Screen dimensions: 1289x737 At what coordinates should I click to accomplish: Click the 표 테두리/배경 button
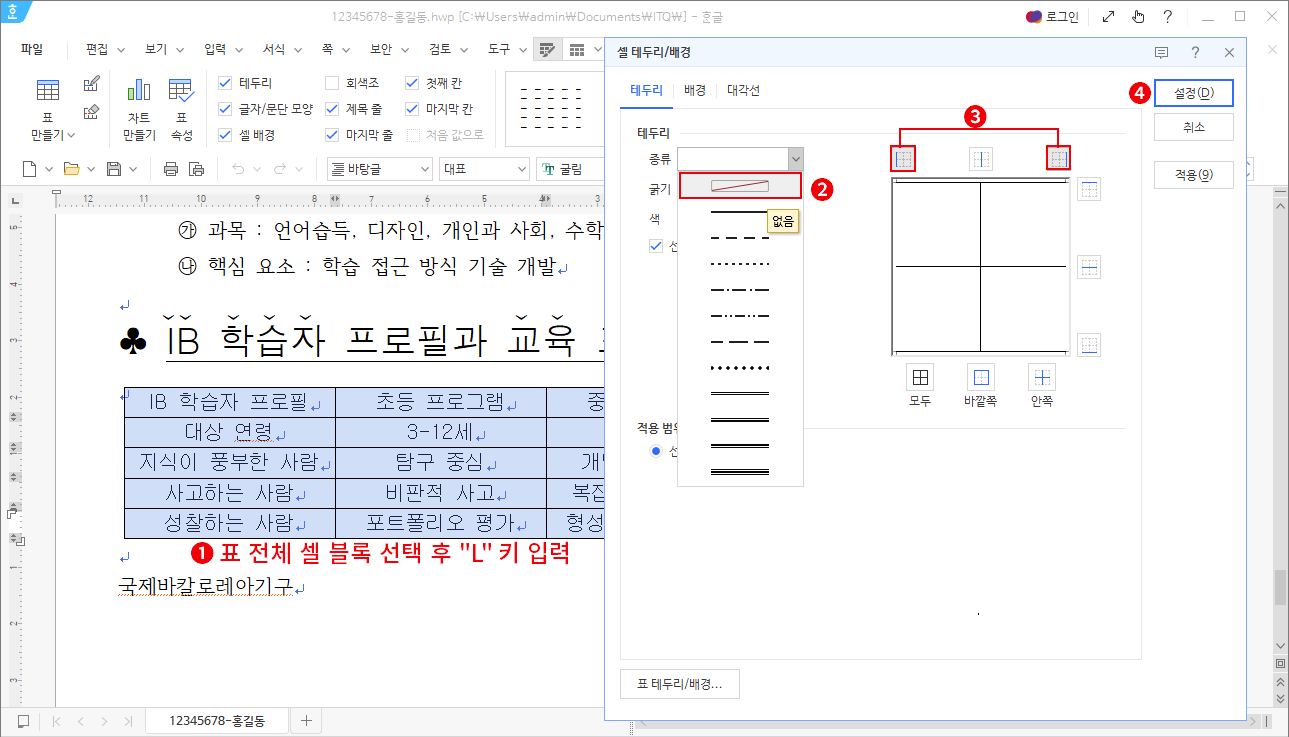(679, 684)
